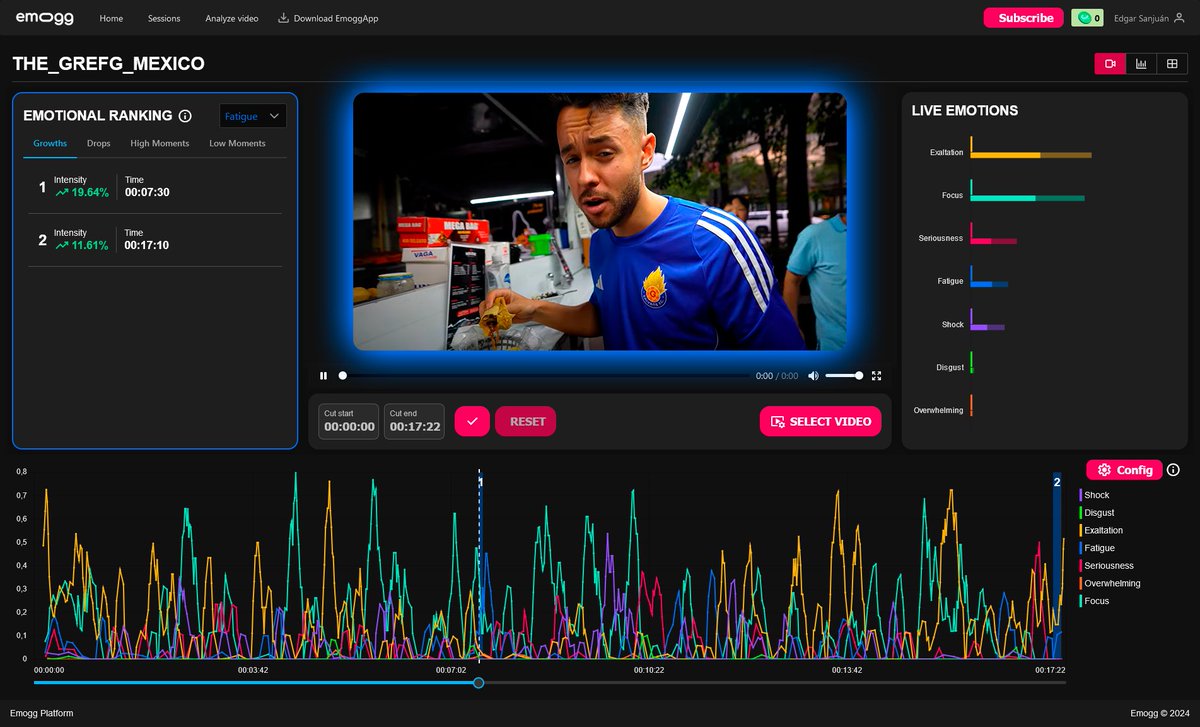
Task: Toggle Shock series in chart legend
Action: (1095, 495)
